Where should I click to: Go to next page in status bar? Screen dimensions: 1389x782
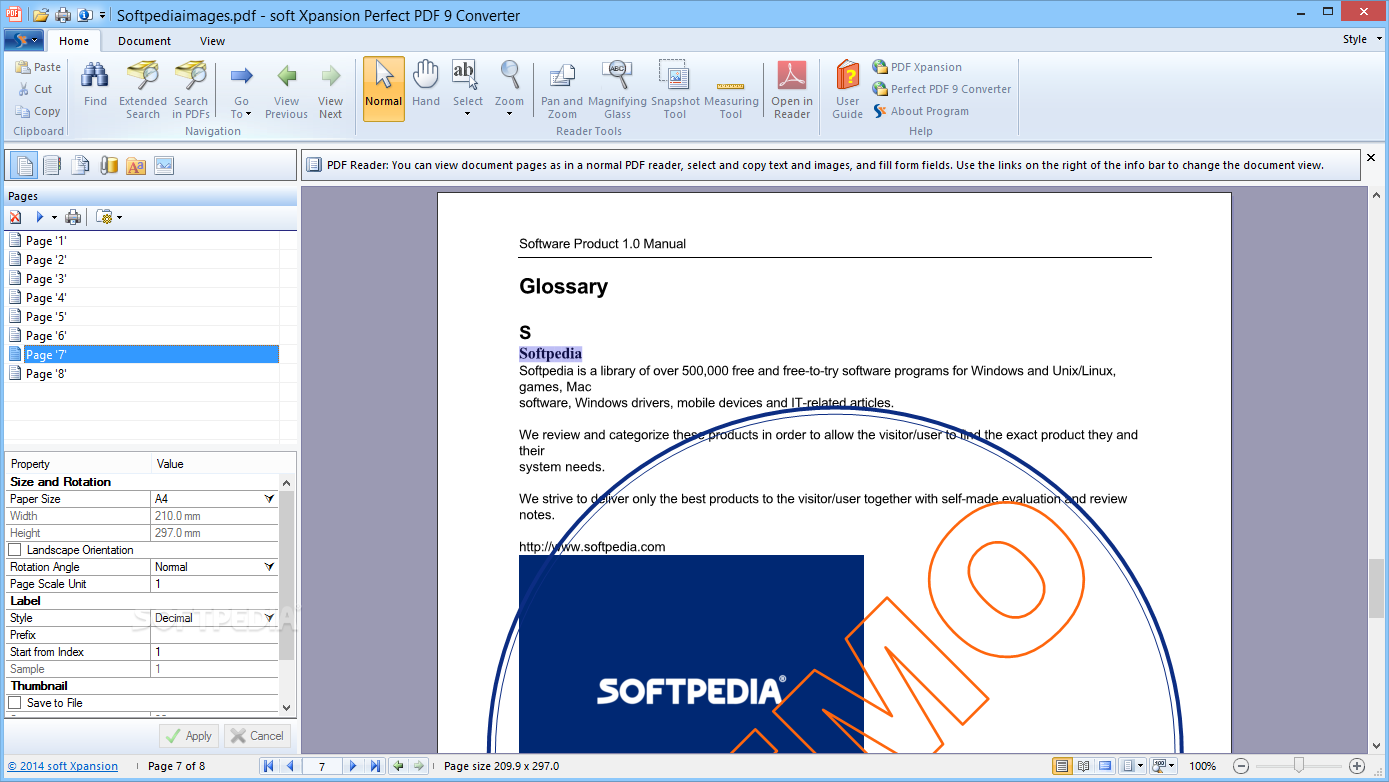point(352,766)
